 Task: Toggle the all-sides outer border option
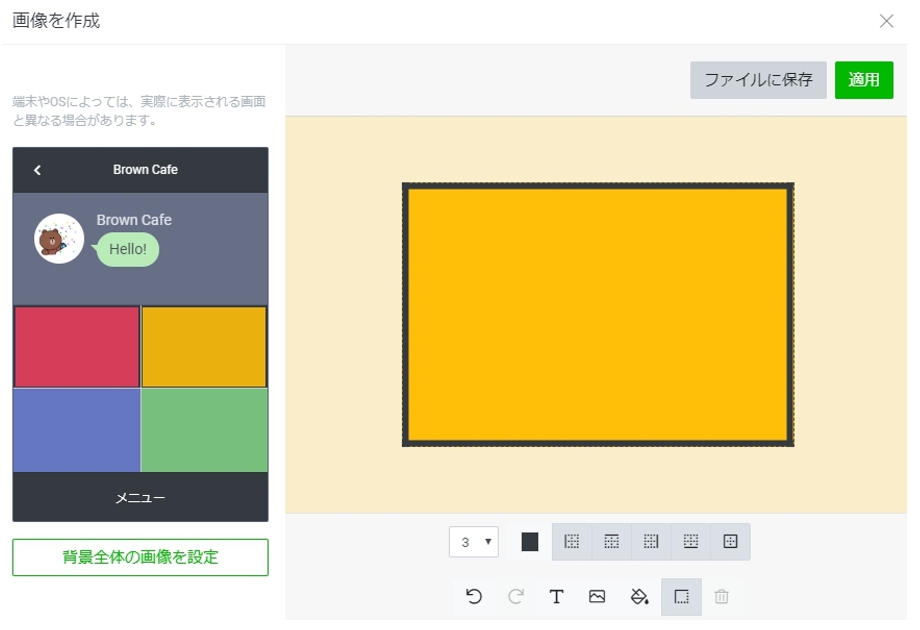pos(730,542)
